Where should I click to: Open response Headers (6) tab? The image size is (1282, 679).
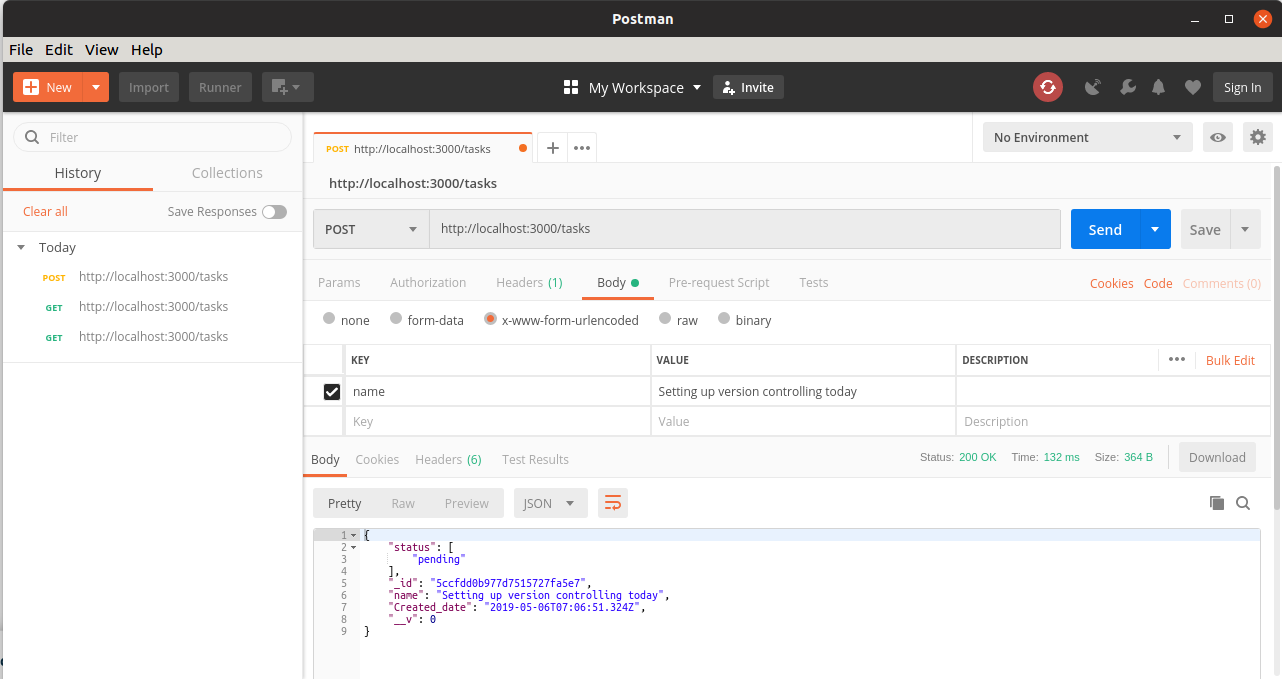(448, 459)
